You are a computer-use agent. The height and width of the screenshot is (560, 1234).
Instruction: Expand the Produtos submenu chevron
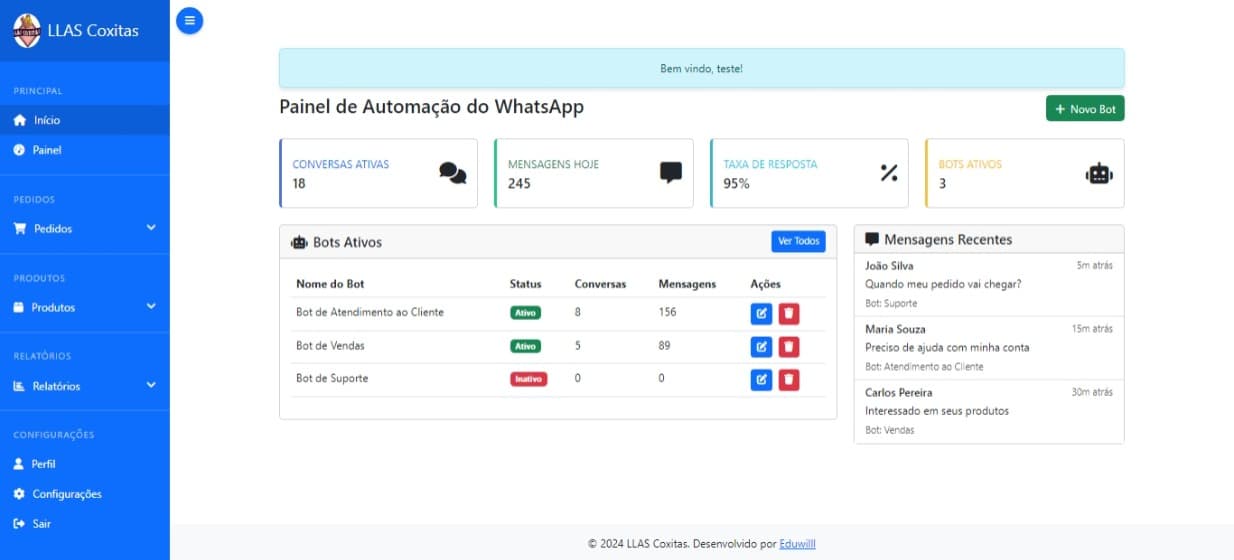151,306
